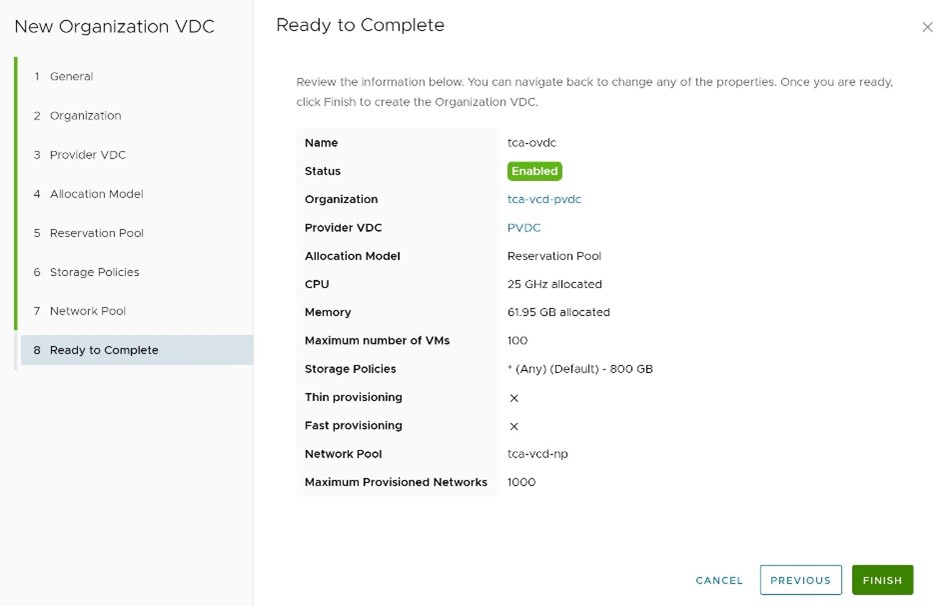
Task: Close the New Organization VDC dialog
Action: [927, 27]
